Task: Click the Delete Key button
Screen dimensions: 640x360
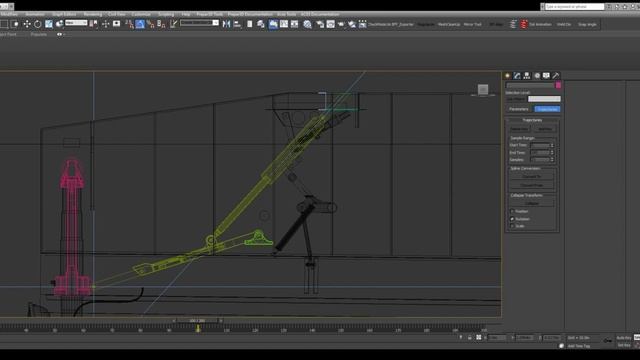Action: pos(519,129)
